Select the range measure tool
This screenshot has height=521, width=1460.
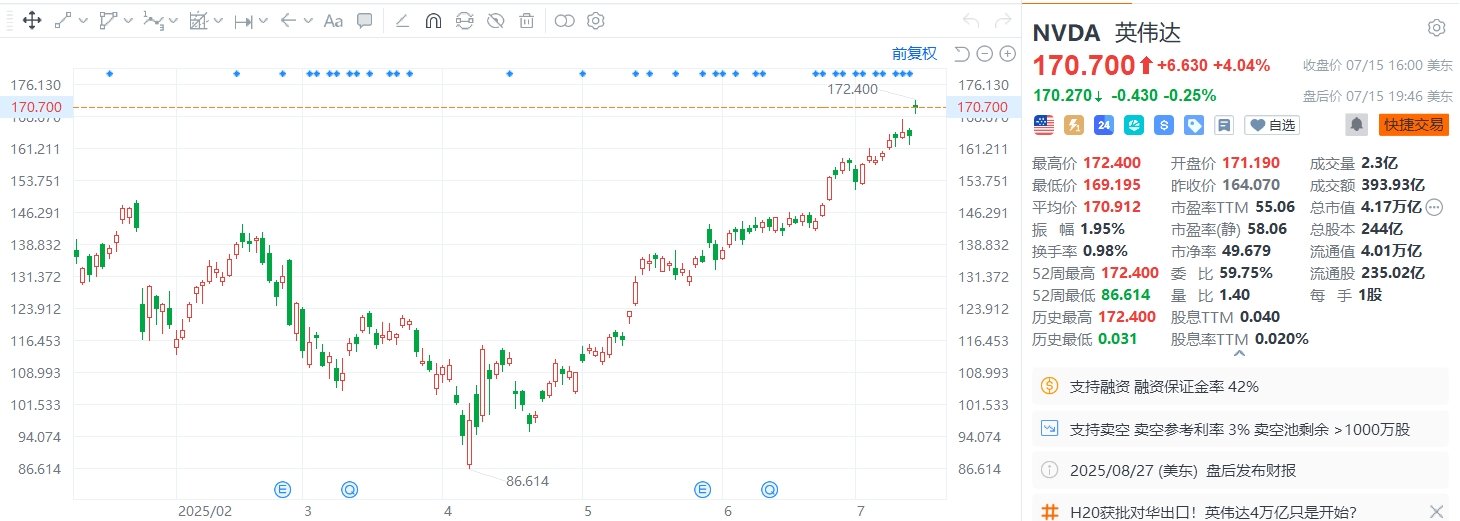(x=243, y=20)
